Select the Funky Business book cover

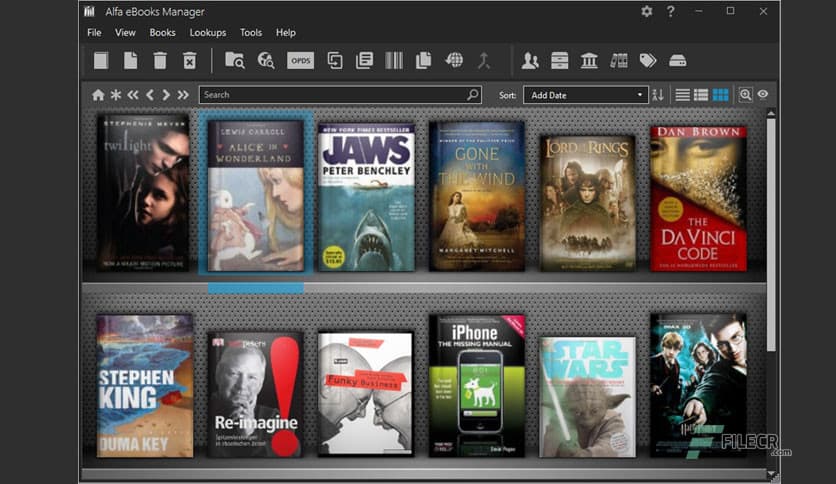pos(366,394)
